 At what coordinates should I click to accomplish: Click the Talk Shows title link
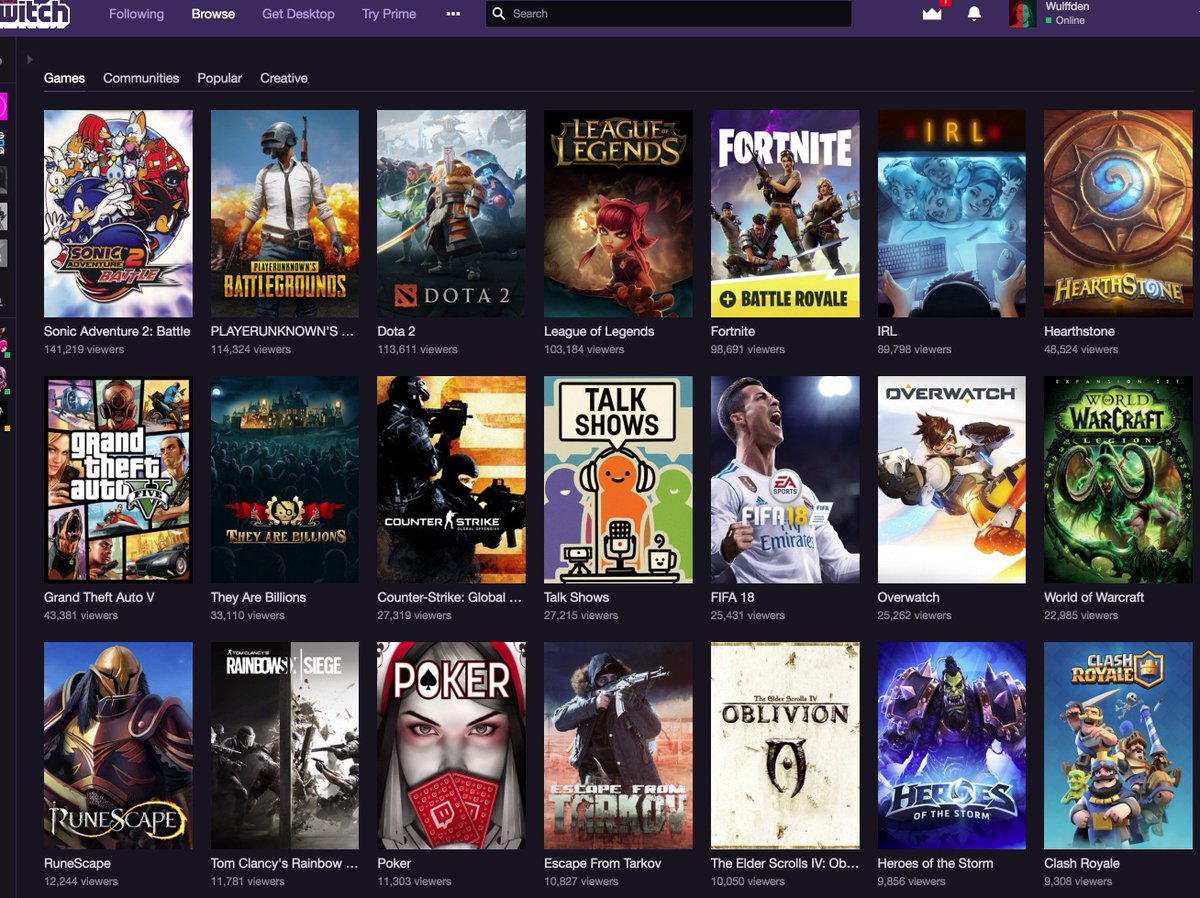point(576,597)
